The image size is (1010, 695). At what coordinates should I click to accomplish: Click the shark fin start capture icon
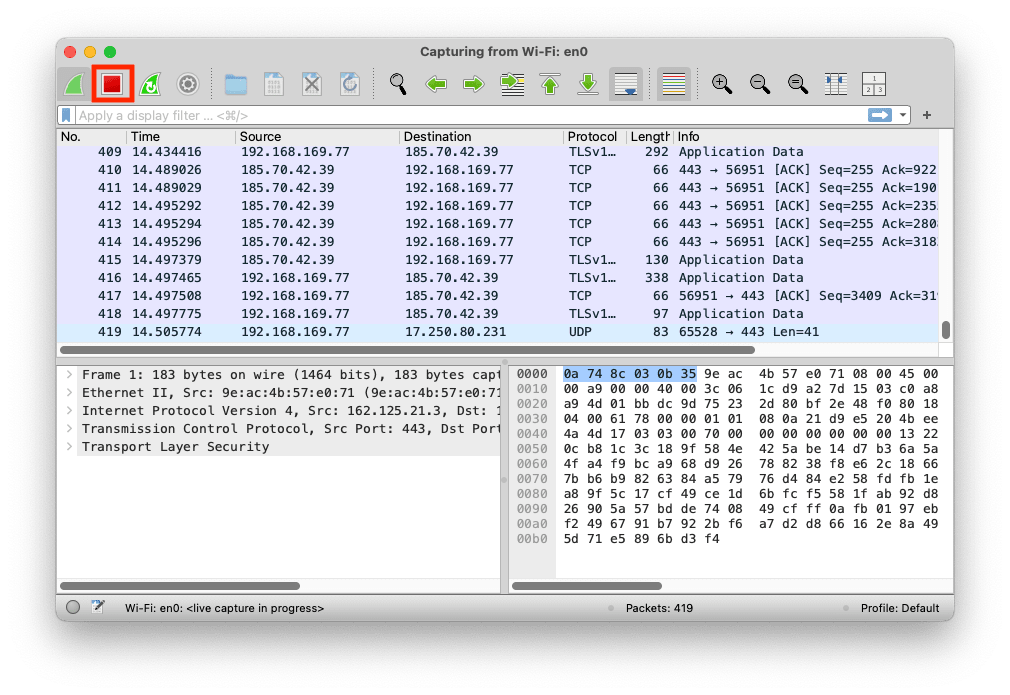pos(75,84)
